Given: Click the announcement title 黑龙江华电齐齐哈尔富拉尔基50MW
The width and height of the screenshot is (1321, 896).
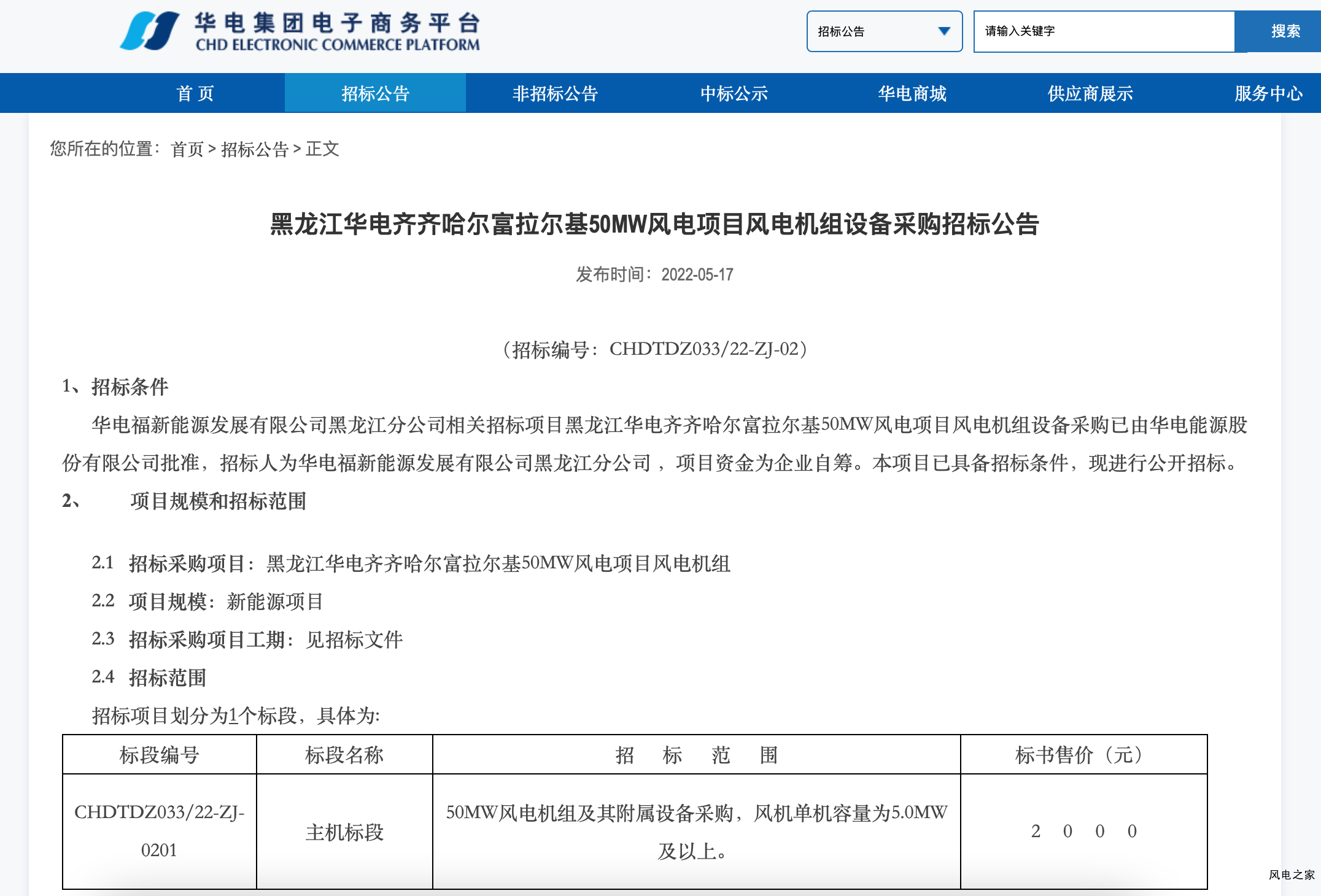Looking at the screenshot, I should [654, 224].
